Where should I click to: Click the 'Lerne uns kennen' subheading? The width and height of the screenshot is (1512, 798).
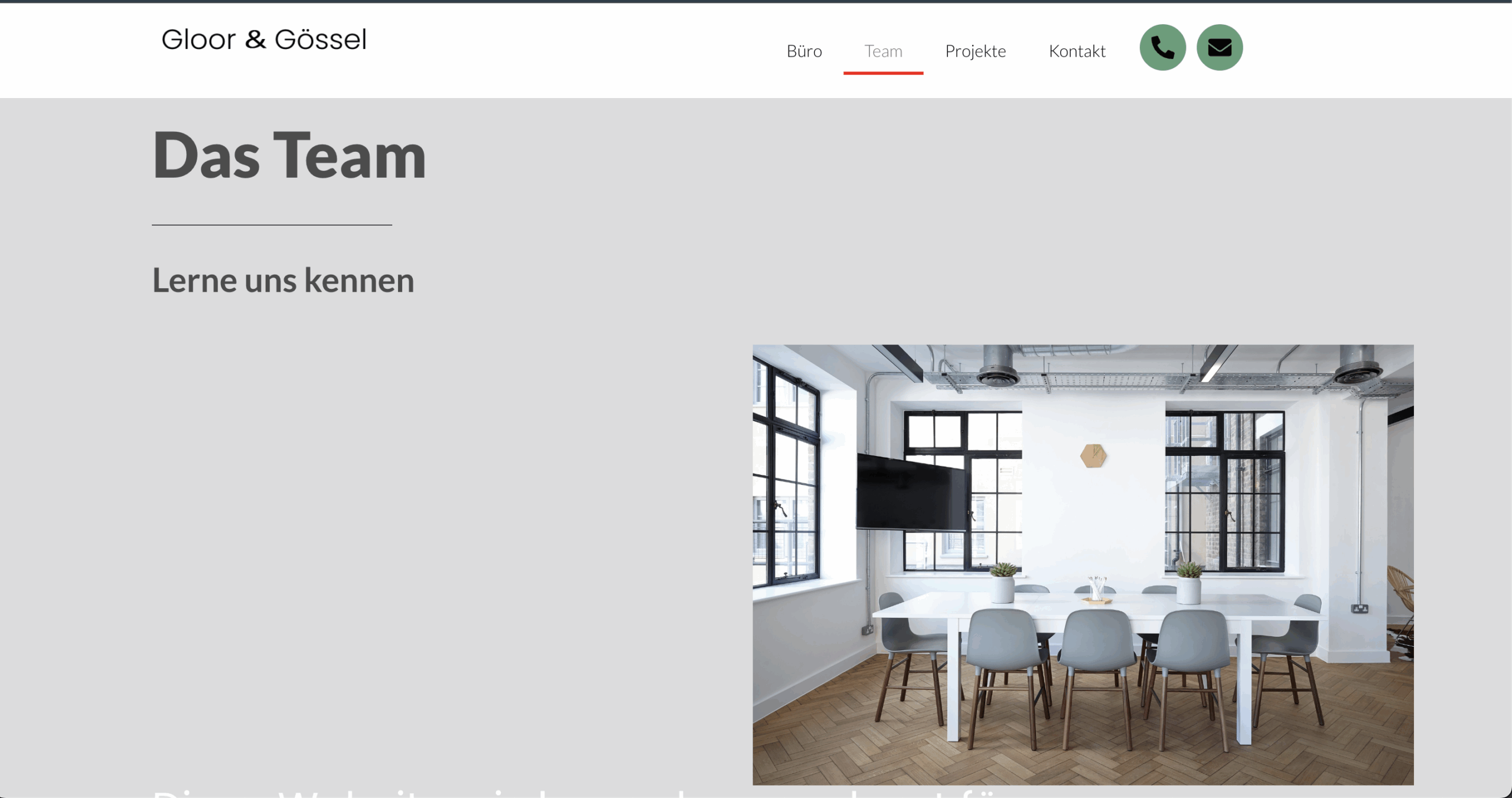(283, 280)
